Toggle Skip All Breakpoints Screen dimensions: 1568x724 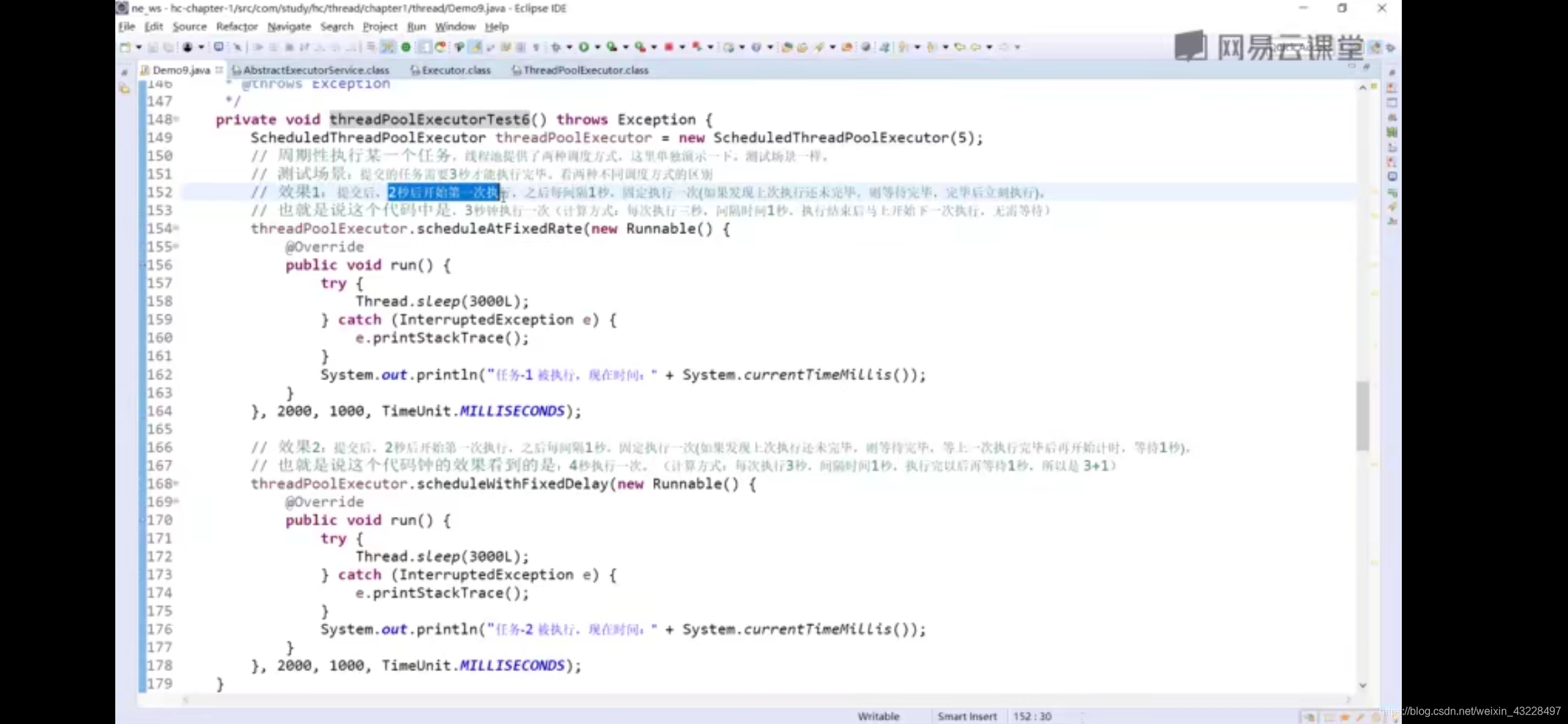[237, 47]
